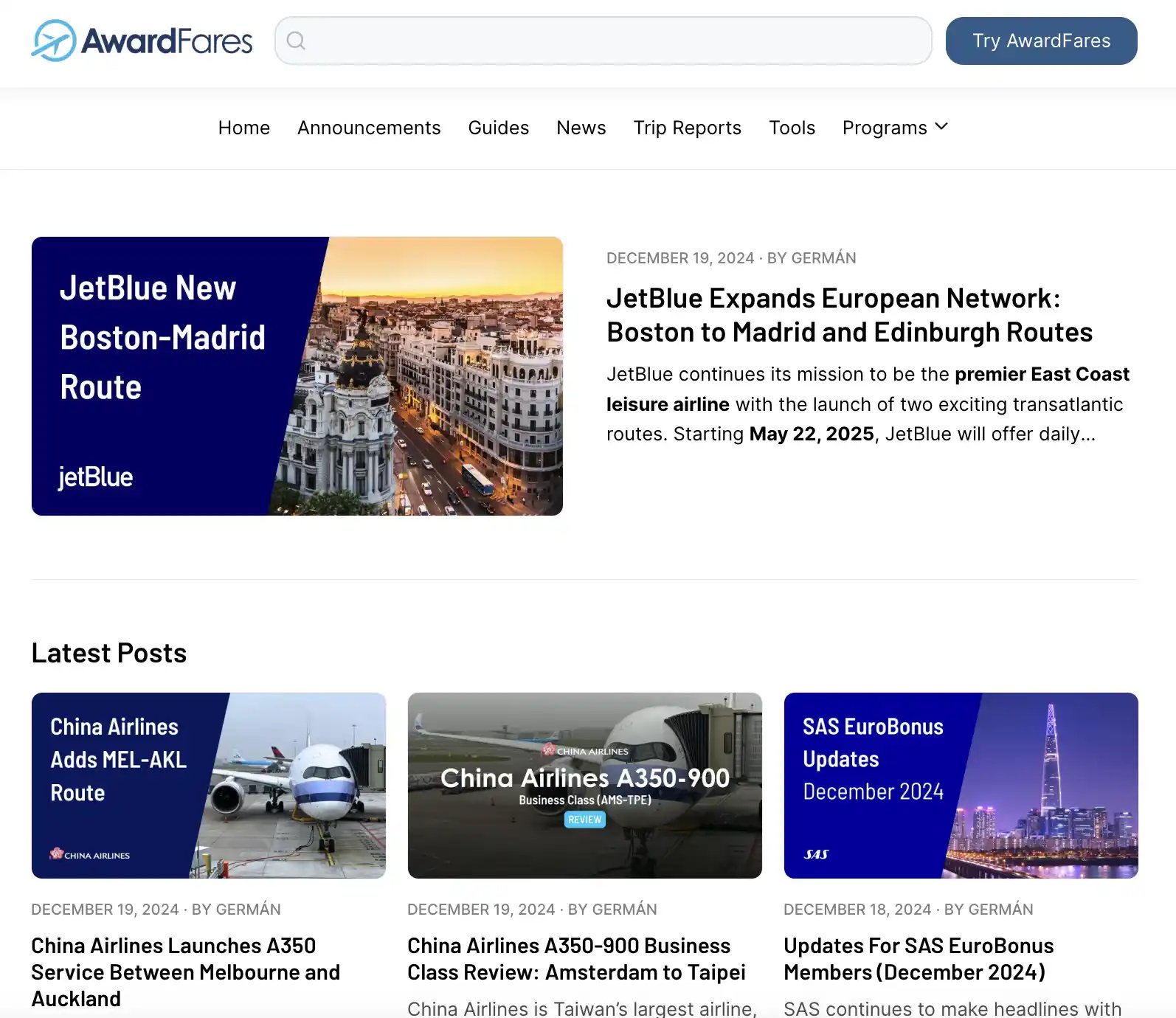
Task: Go to Announcements section
Action: coord(369,128)
